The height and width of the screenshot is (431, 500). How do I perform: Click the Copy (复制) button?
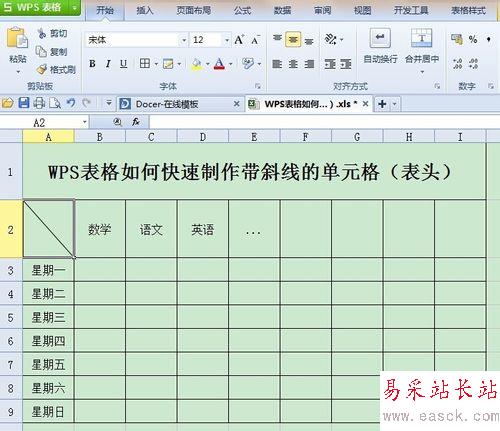tap(52, 52)
